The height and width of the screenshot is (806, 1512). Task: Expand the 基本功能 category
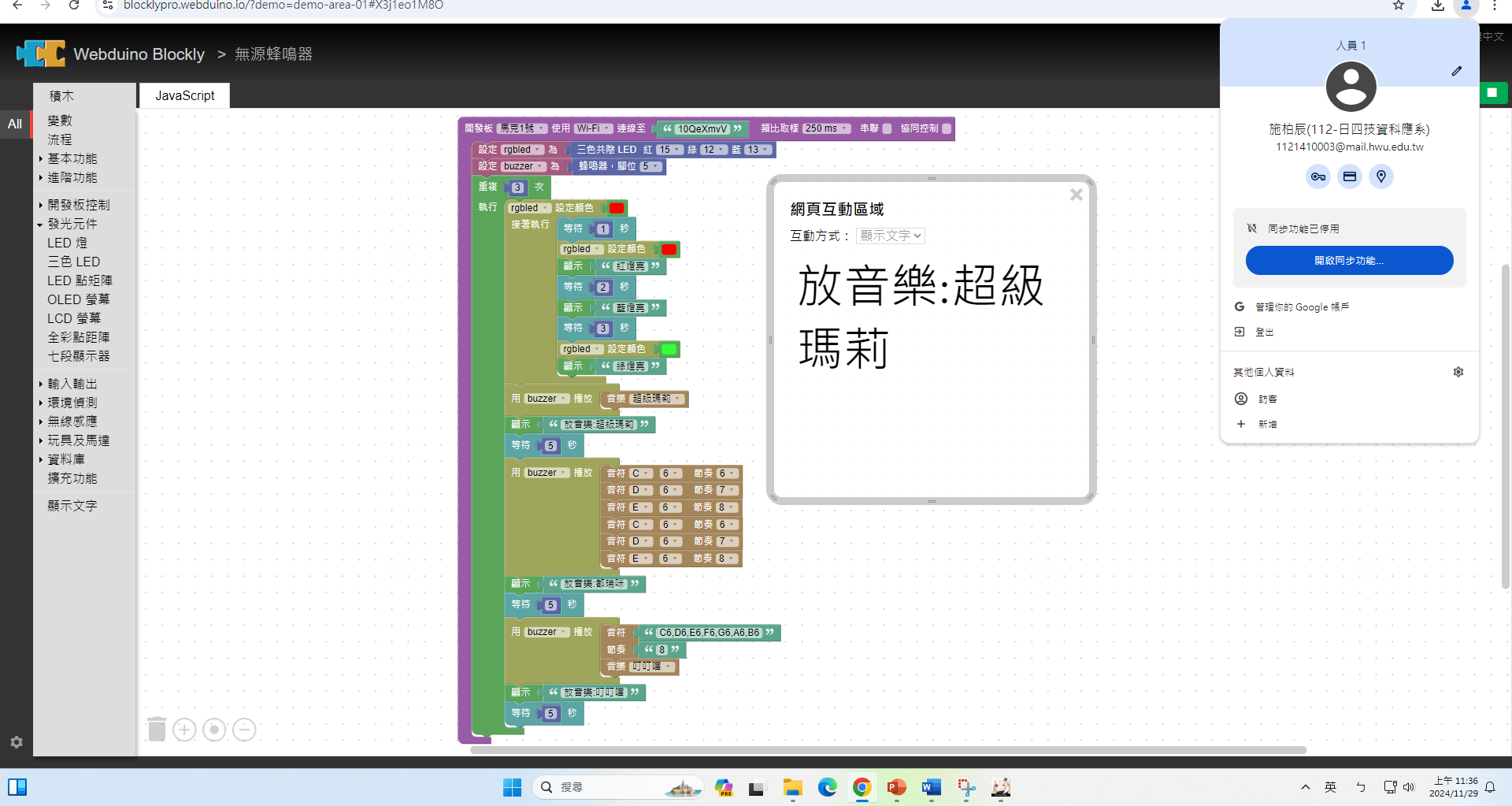pos(72,159)
